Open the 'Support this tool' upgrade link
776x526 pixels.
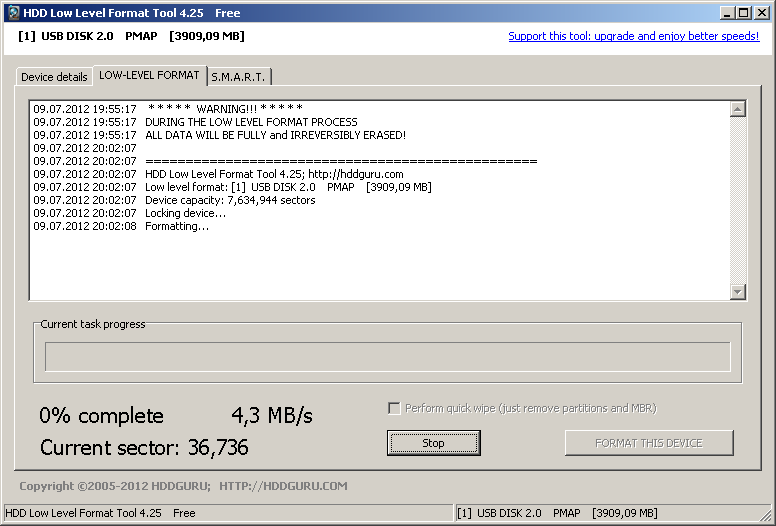(633, 36)
